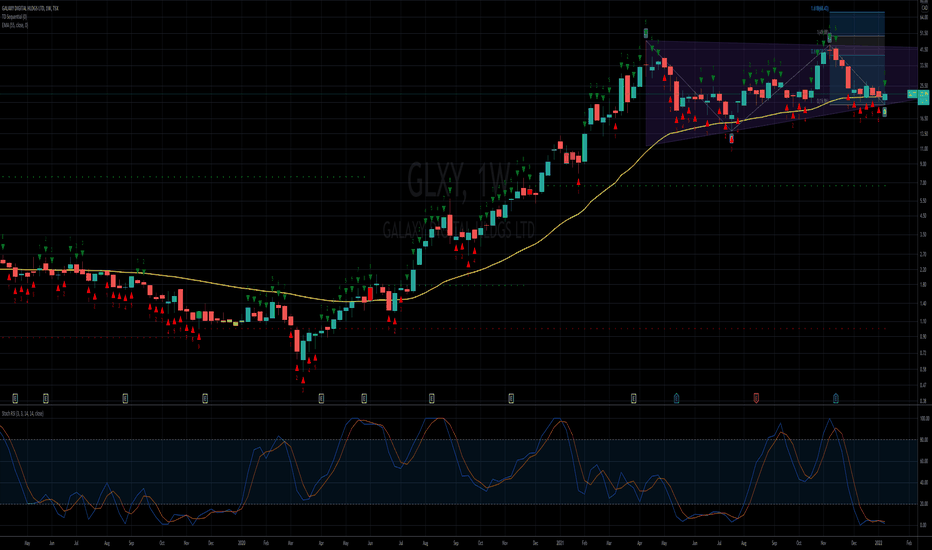Click the 2020 label on time axis
Viewport: 932px width, 550px height.
(x=241, y=543)
